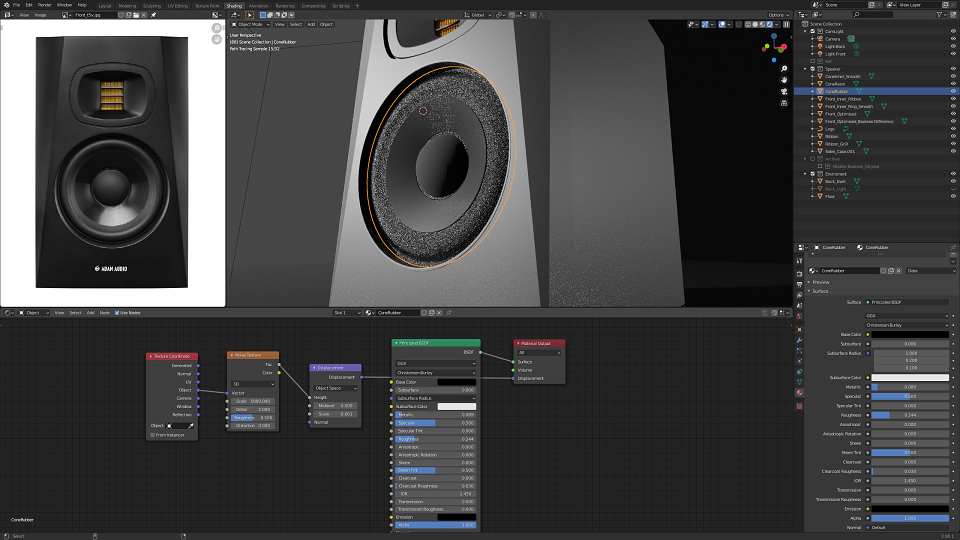The image size is (960, 540).
Task: Click the pause render preview icon
Action: click(786, 24)
